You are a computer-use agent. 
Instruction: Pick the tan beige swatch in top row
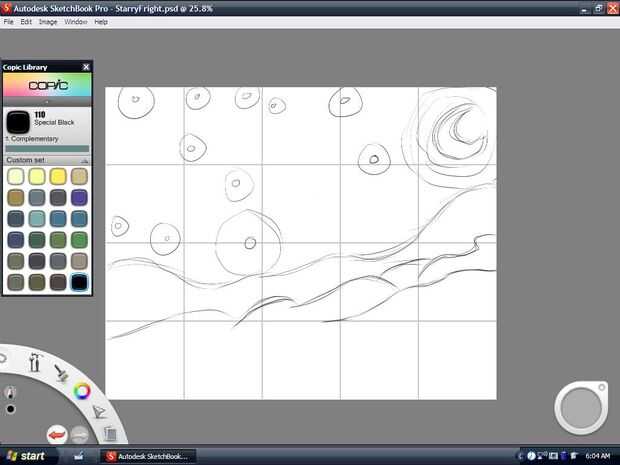click(79, 176)
